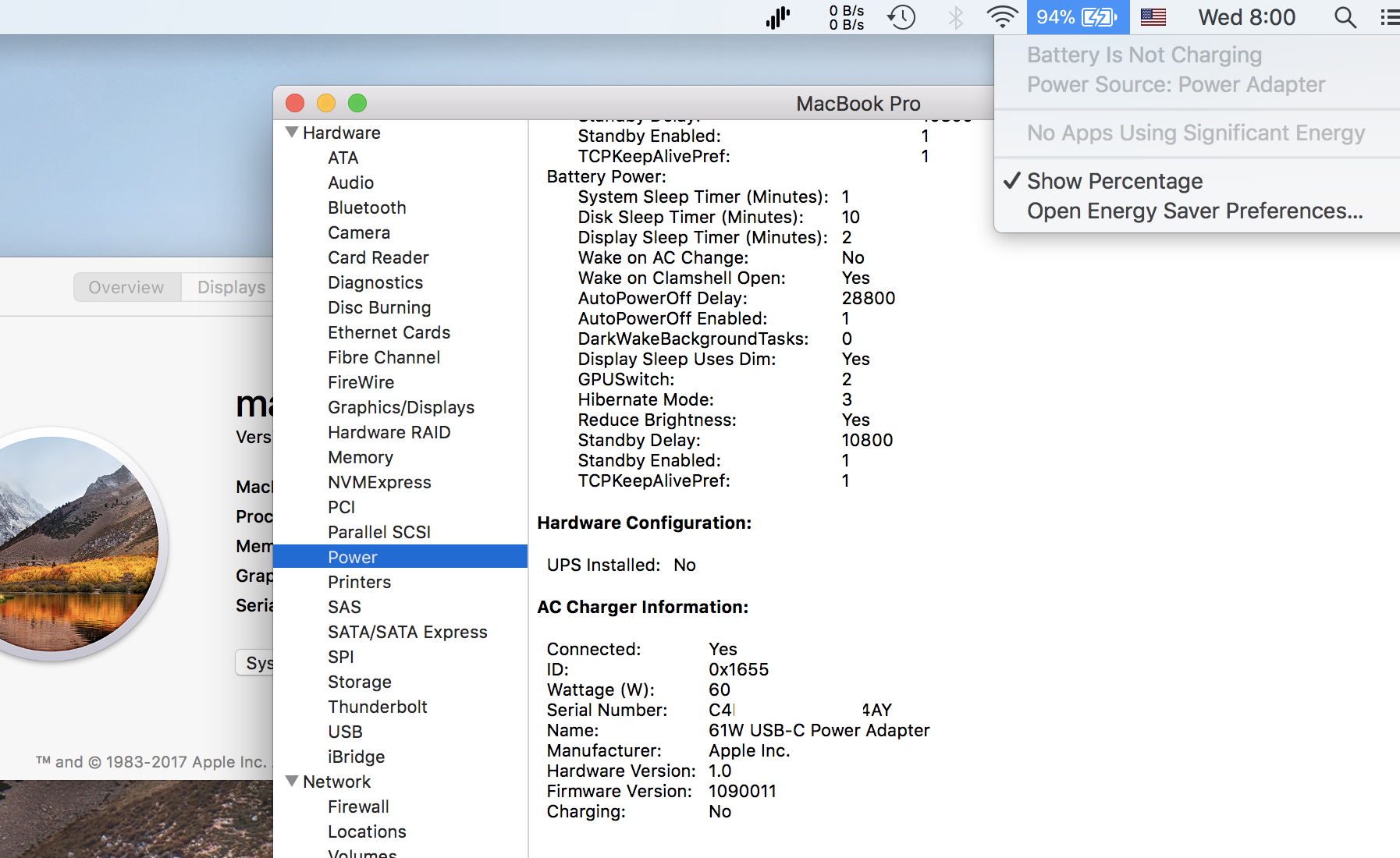Select Hardware RAID in the sidebar
This screenshot has height=858, width=1400.
[389, 432]
